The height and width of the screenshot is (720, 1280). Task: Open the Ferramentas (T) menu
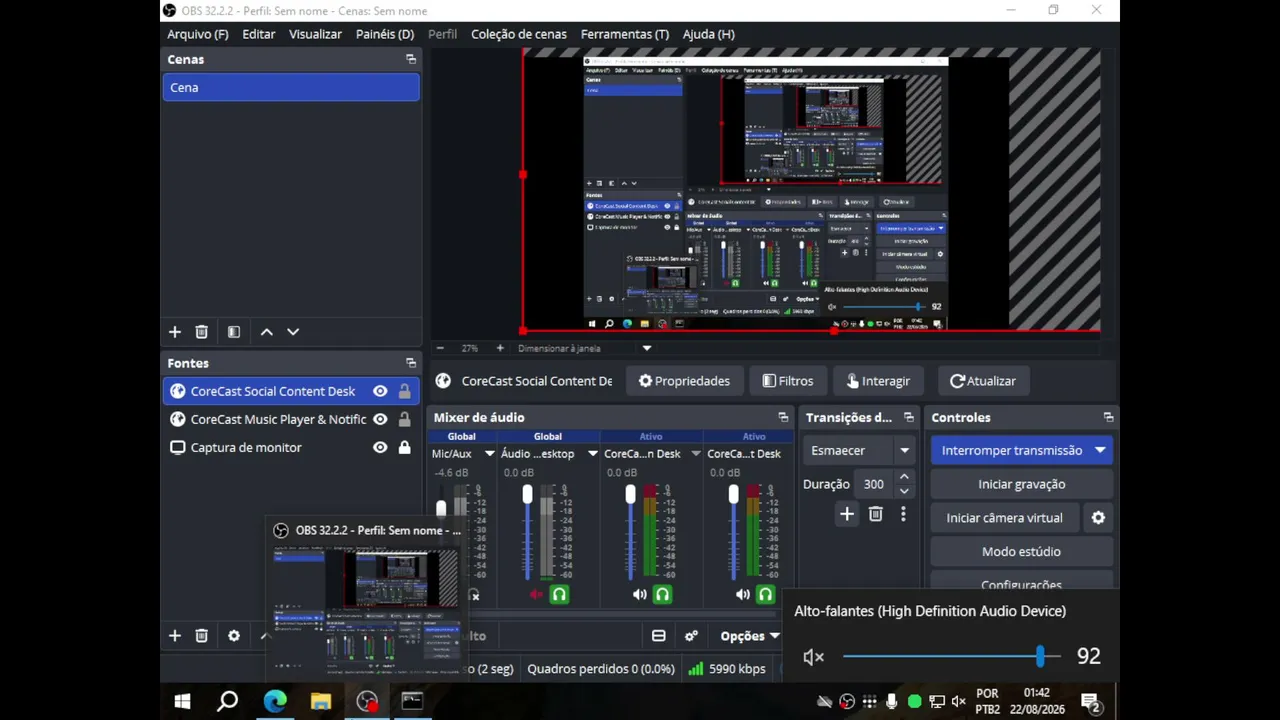pyautogui.click(x=625, y=34)
